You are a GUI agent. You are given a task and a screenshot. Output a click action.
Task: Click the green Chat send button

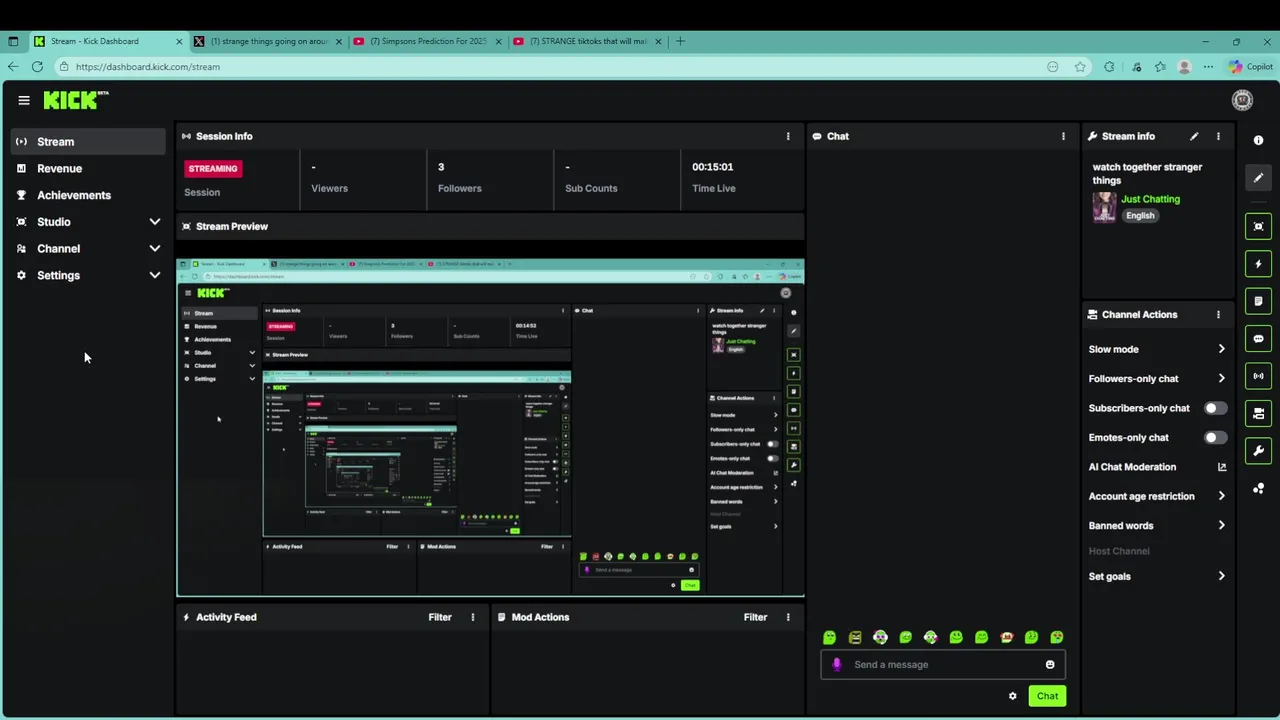click(1047, 696)
